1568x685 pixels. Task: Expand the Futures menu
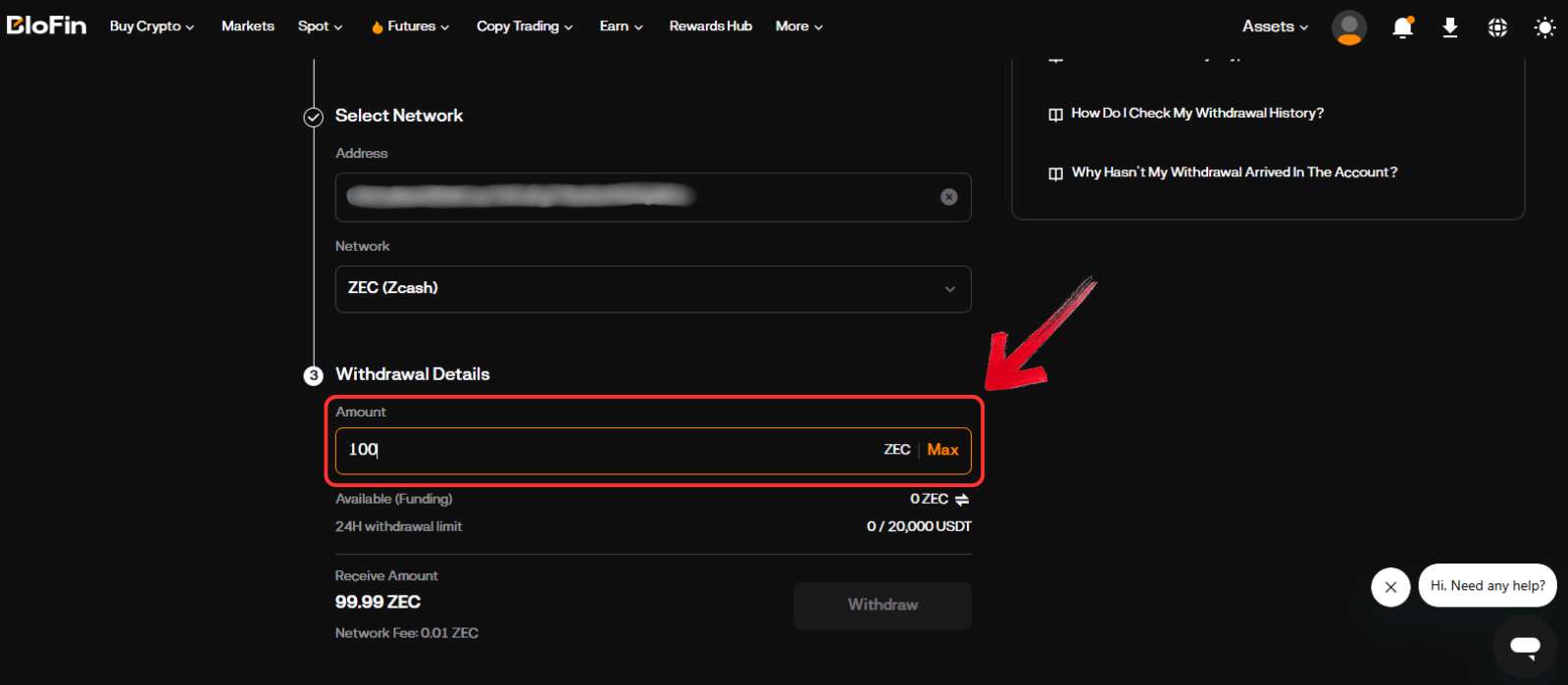pyautogui.click(x=410, y=26)
